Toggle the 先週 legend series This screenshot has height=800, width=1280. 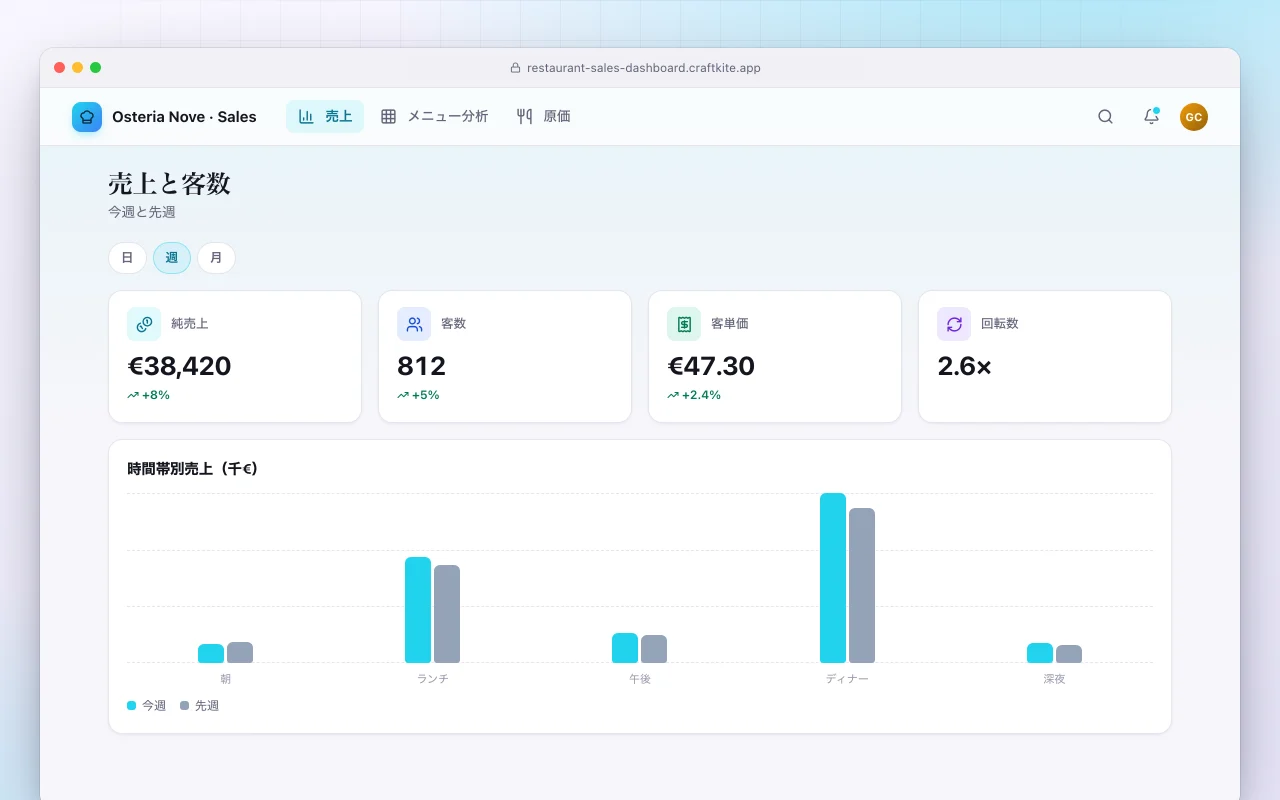pyautogui.click(x=199, y=706)
